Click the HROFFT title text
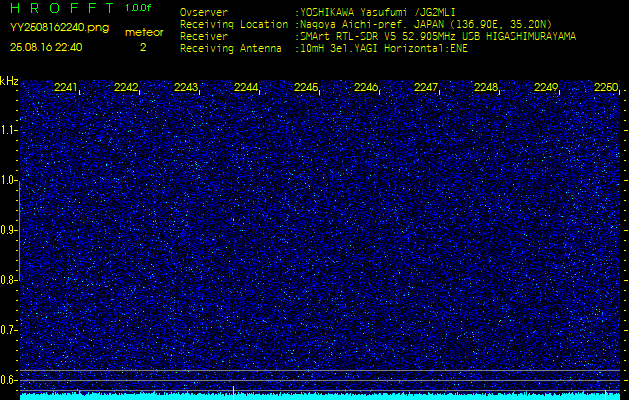This screenshot has width=629, height=400. click(63, 8)
